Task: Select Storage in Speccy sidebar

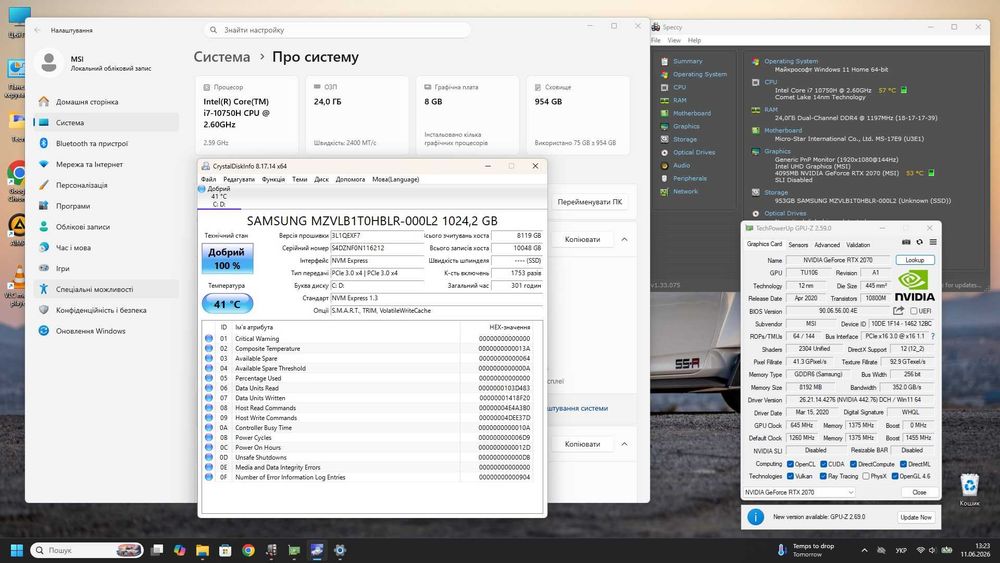Action: tap(685, 139)
